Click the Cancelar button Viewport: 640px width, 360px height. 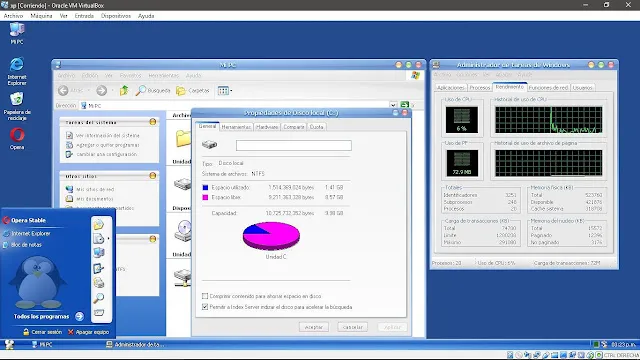pos(352,327)
